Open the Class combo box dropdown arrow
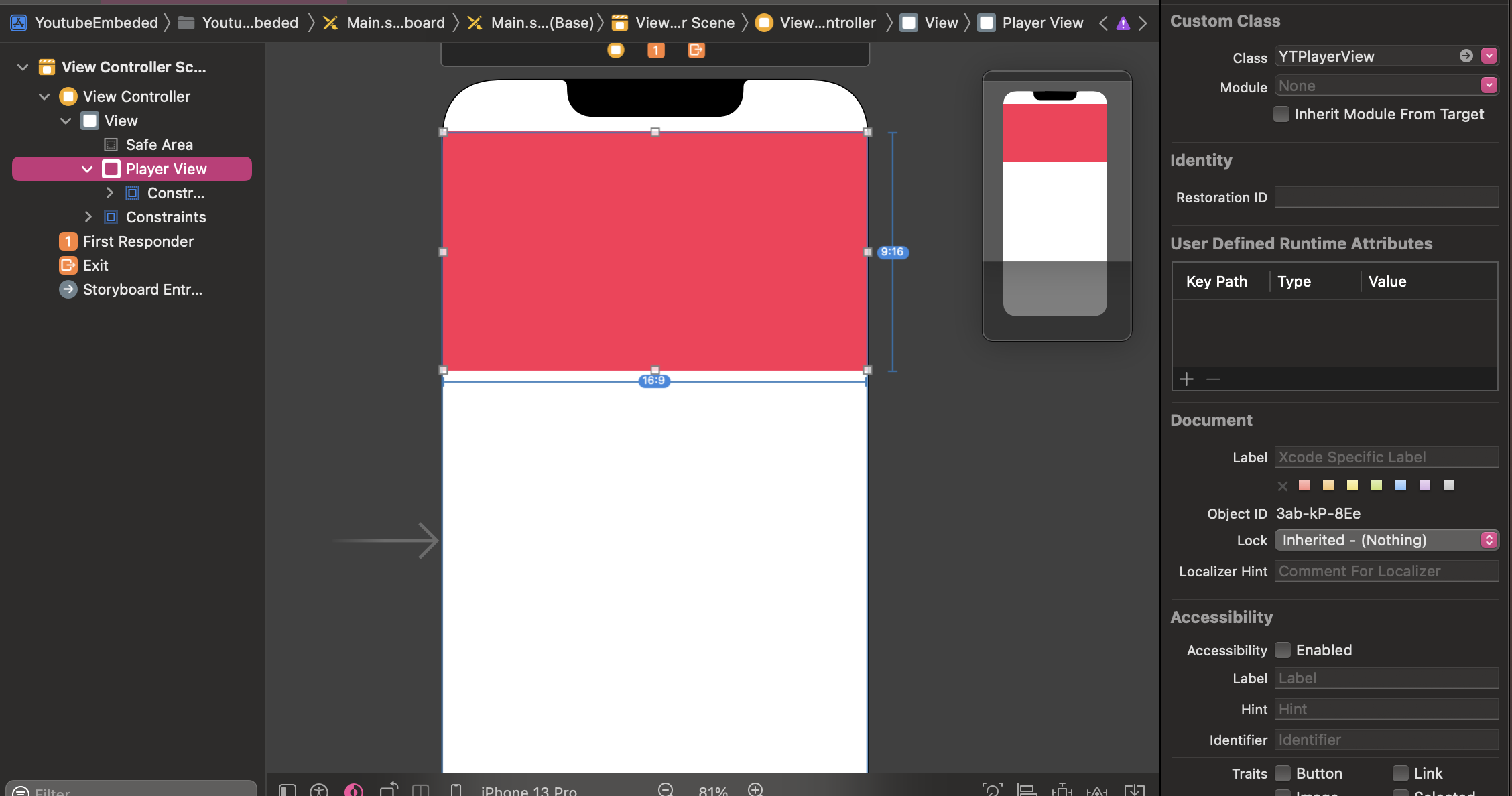The width and height of the screenshot is (1512, 796). [x=1489, y=56]
